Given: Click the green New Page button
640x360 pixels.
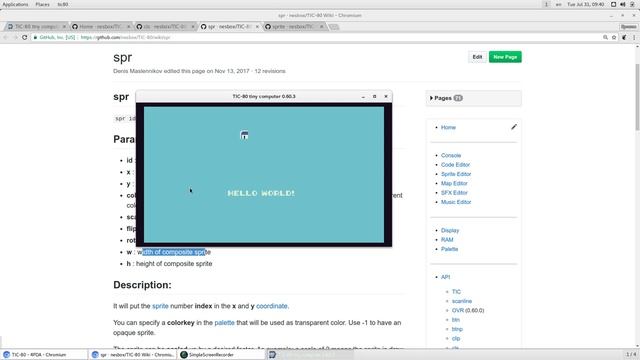Looking at the screenshot, I should 505,57.
